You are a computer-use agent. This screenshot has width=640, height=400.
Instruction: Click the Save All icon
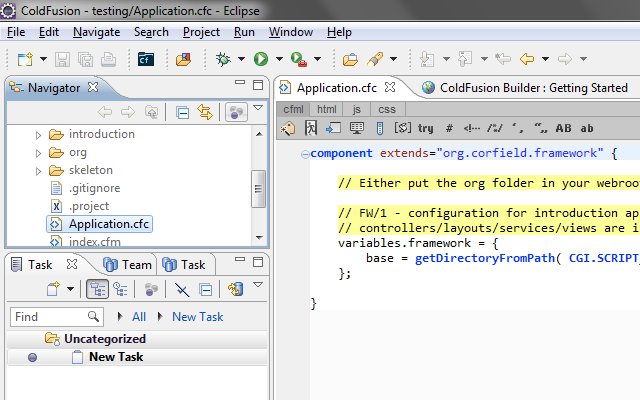[85, 59]
